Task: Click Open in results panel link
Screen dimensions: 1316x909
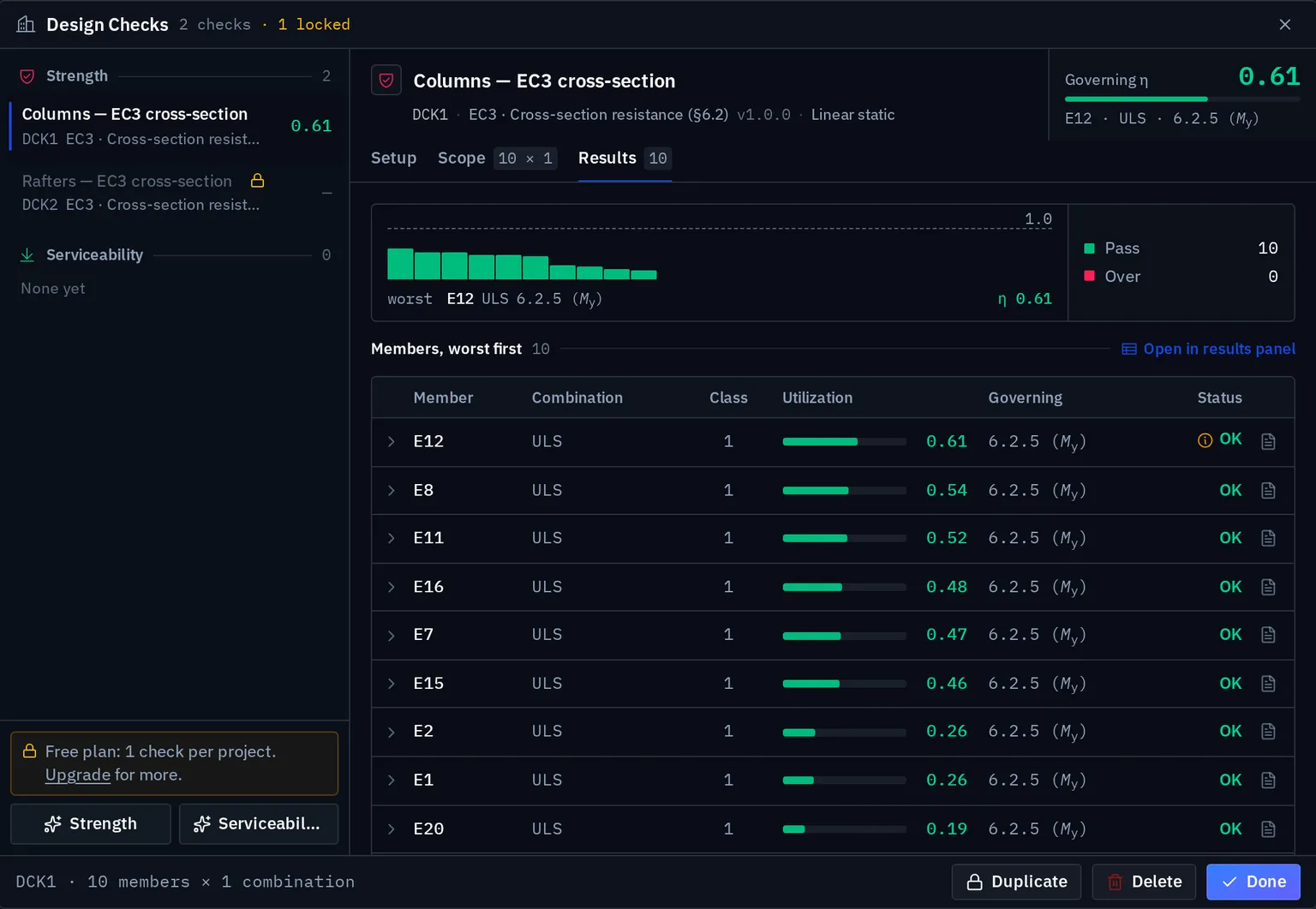Action: click(x=1208, y=349)
